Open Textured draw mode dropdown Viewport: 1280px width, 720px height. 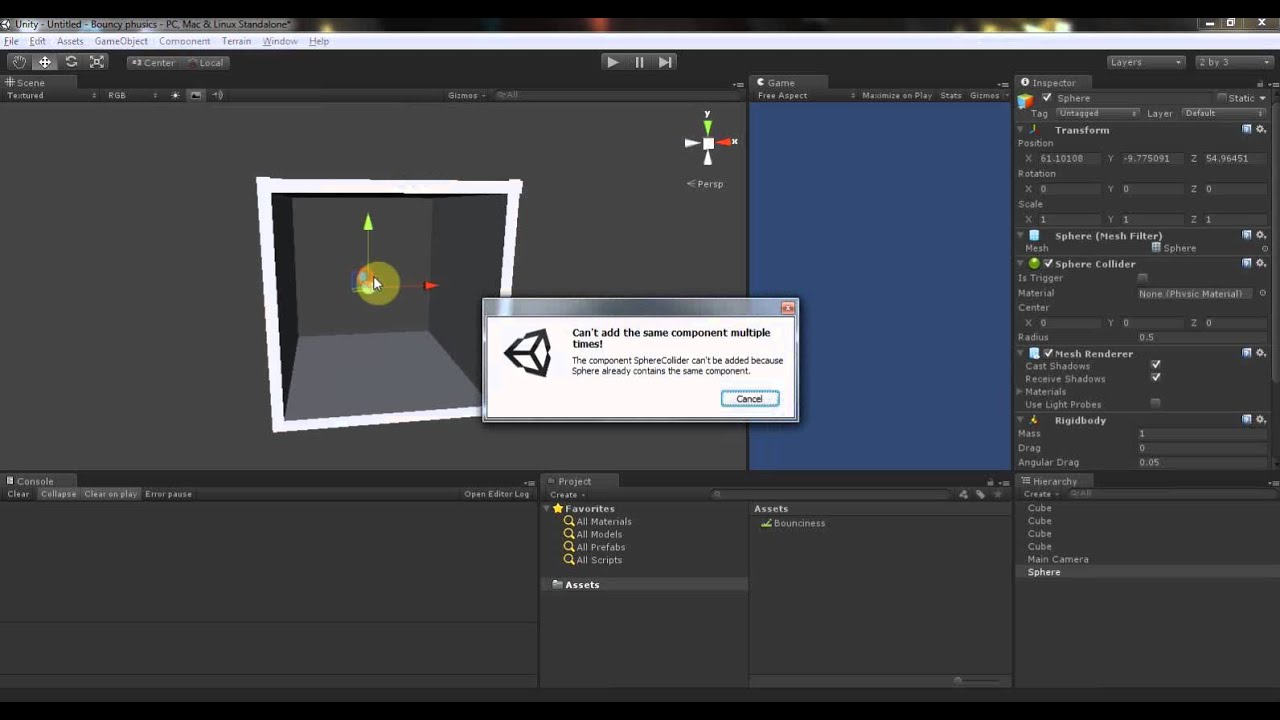52,95
